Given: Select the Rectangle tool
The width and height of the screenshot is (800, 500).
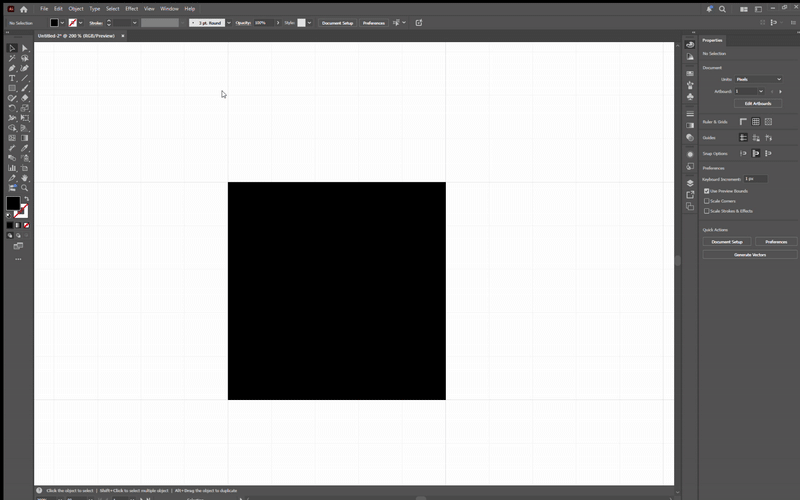Looking at the screenshot, I should (12, 88).
